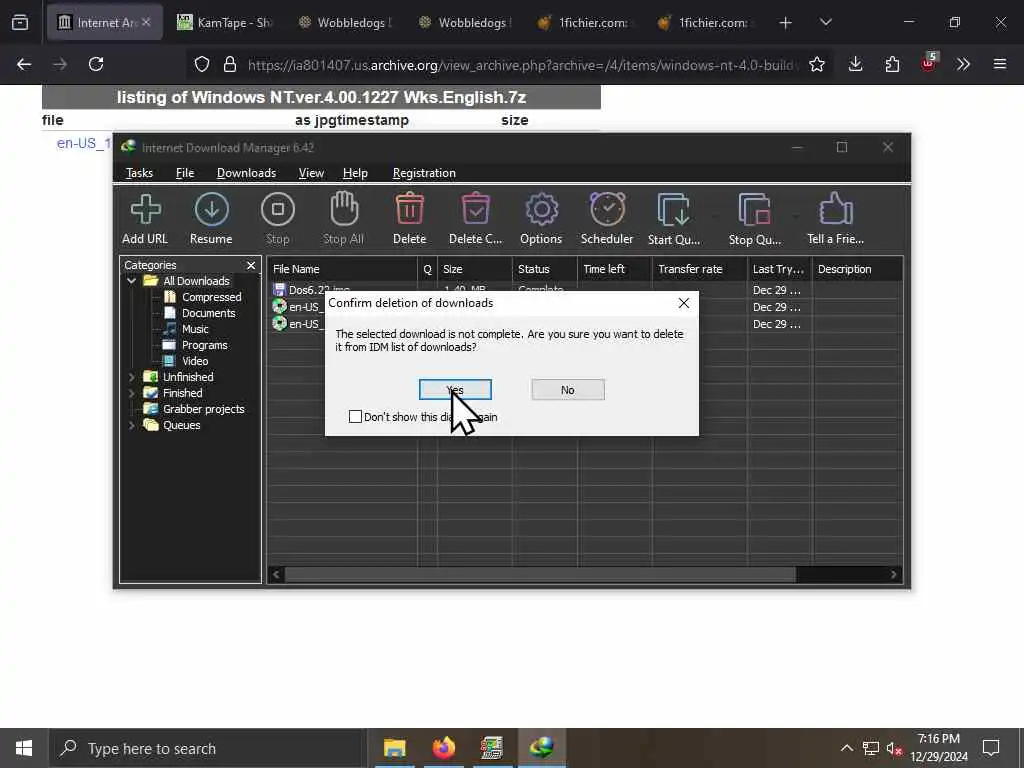This screenshot has height=768, width=1024.
Task: Click the address bar URL
Action: (x=521, y=65)
